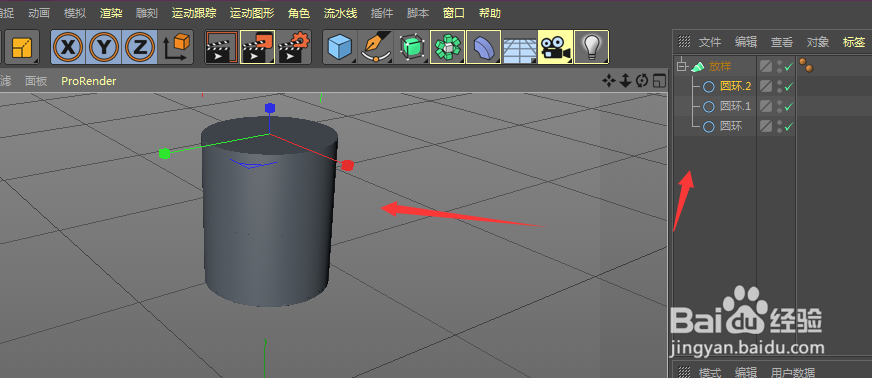Select the spline Pen tool
Image resolution: width=872 pixels, height=378 pixels.
pos(376,47)
